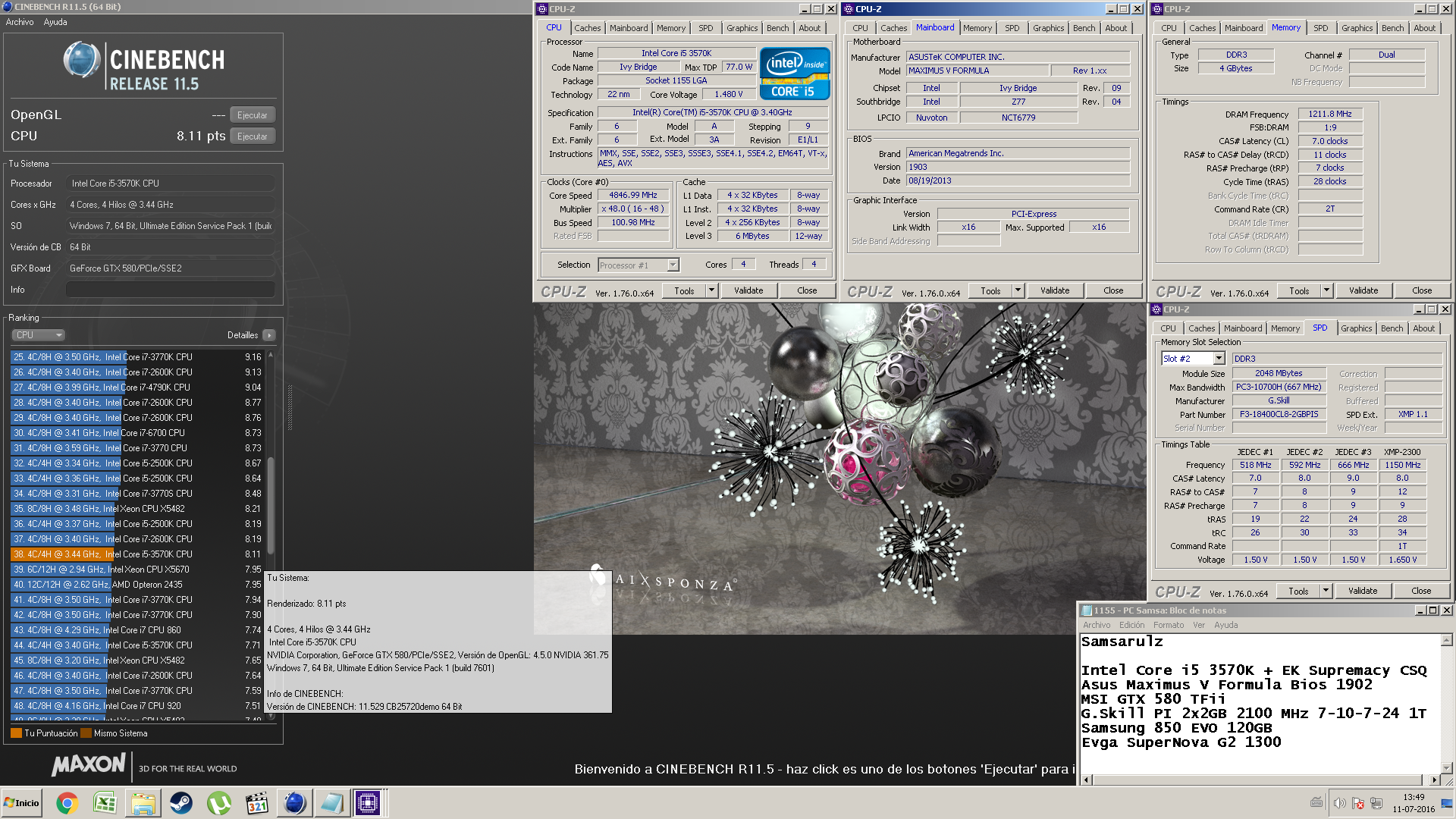Click the Intel Core i5 logo in CPU-Z

pos(794,74)
